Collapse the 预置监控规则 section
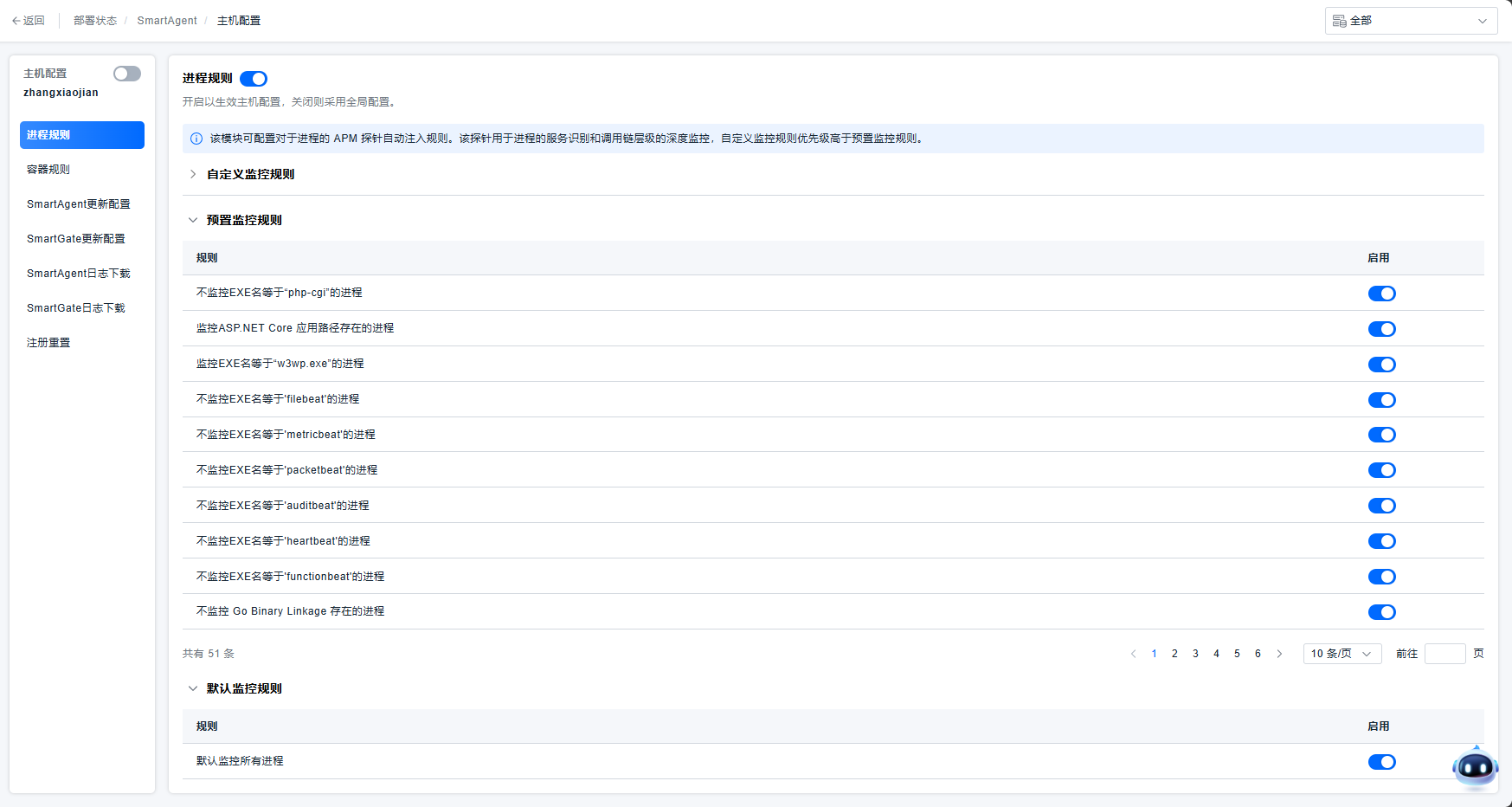Image resolution: width=1512 pixels, height=807 pixels. click(193, 220)
